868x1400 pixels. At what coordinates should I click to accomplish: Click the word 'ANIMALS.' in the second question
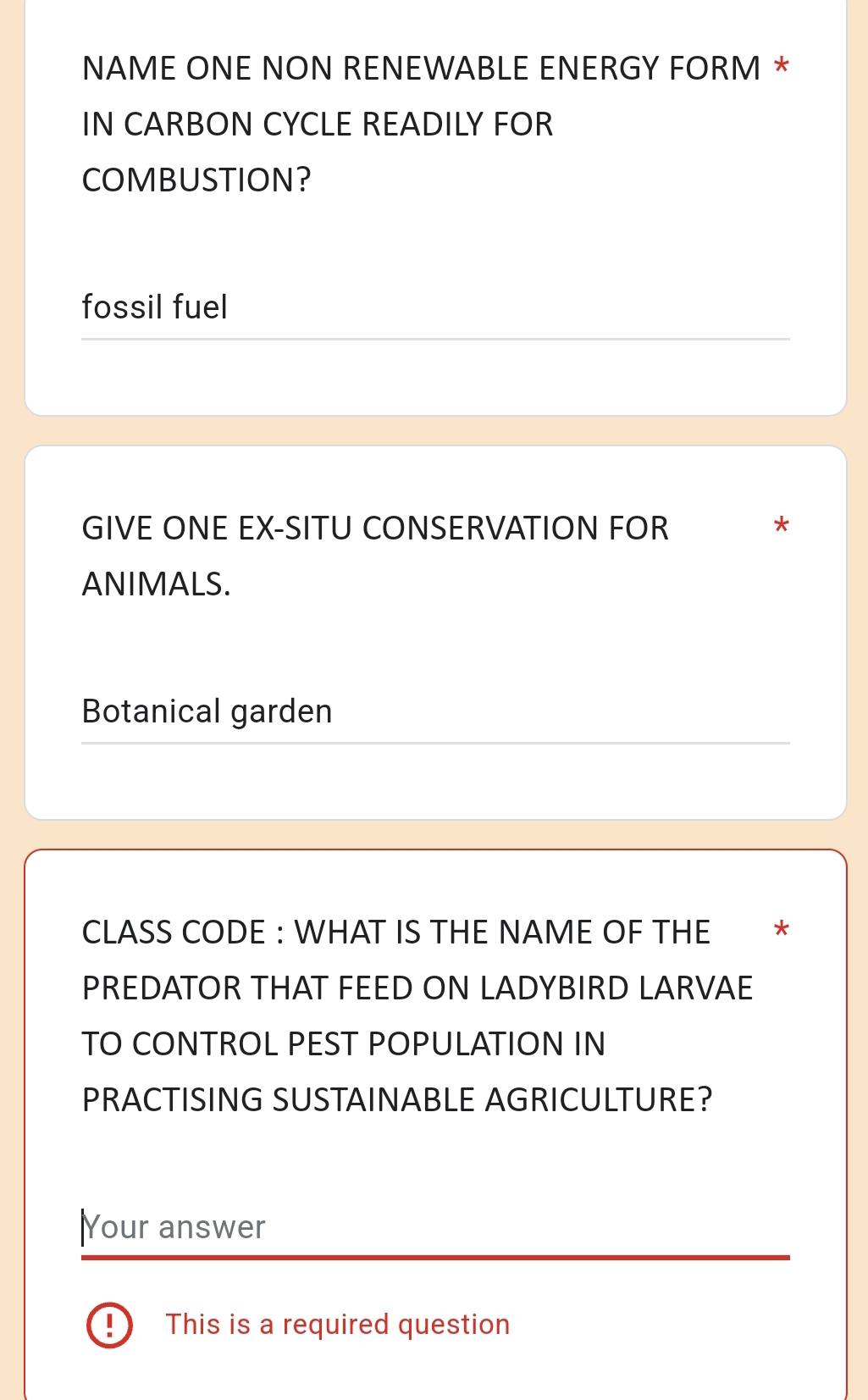pos(156,584)
